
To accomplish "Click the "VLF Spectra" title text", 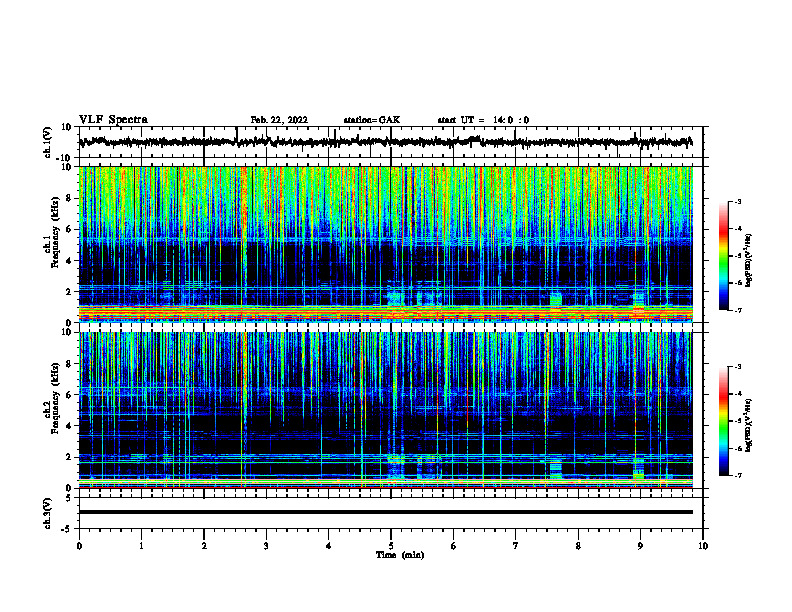I will [x=113, y=120].
